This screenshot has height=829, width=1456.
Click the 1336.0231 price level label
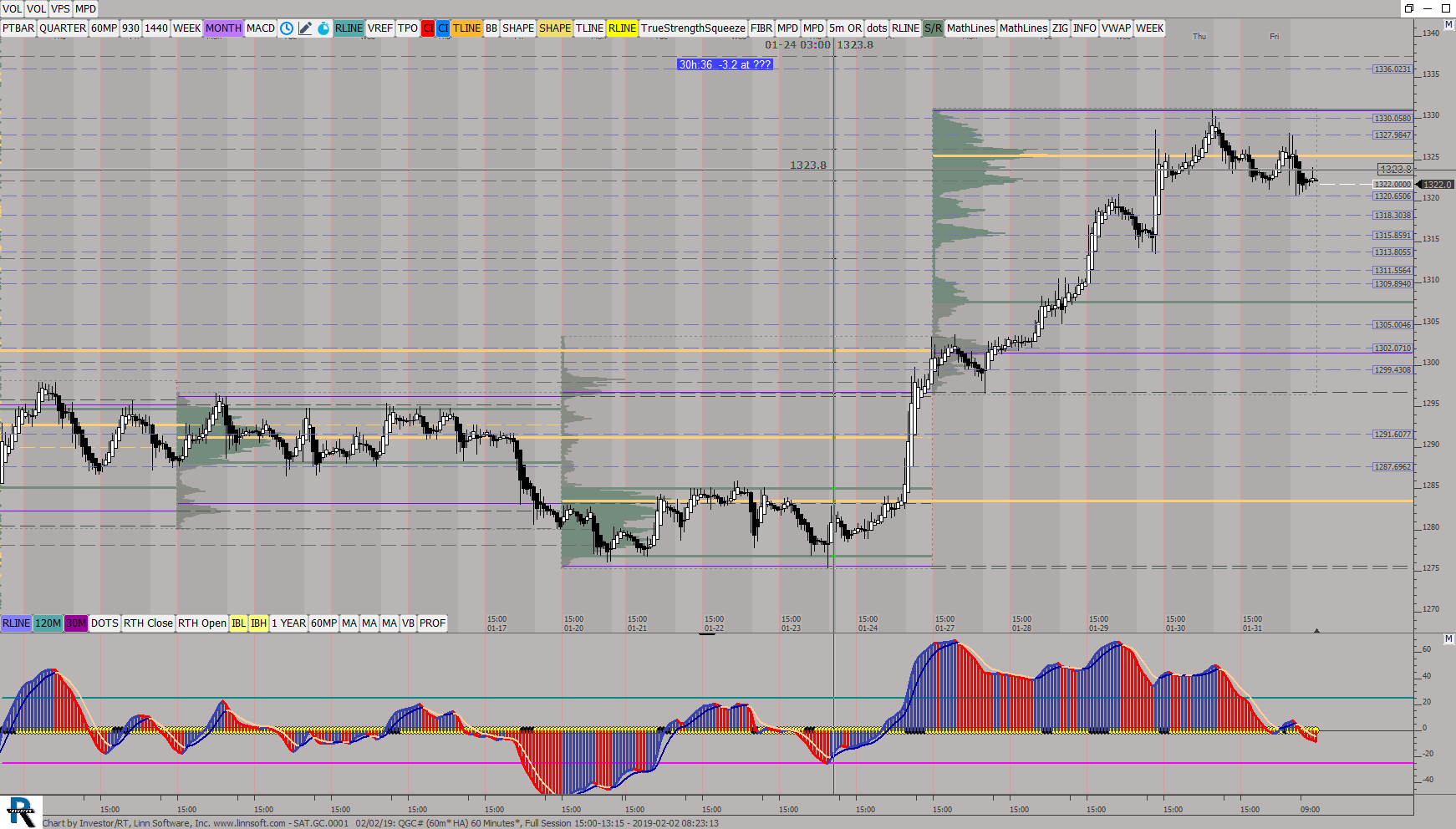1392,69
